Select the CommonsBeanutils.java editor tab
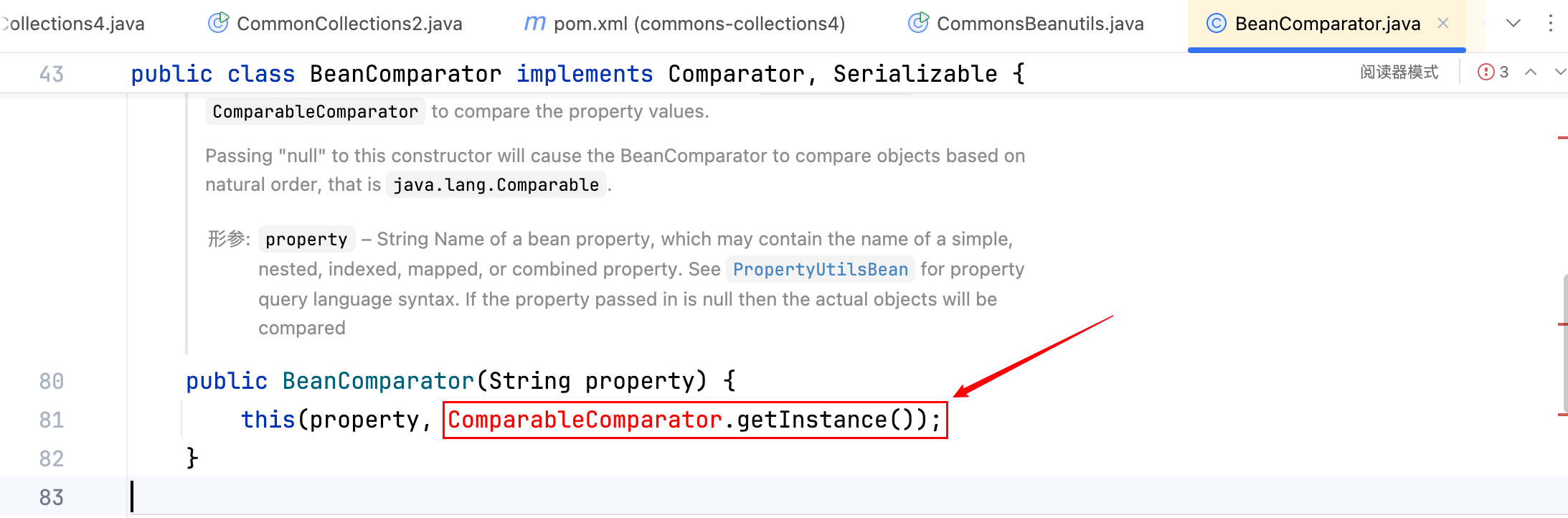Screen dimensions: 1568x518 coord(1039,24)
